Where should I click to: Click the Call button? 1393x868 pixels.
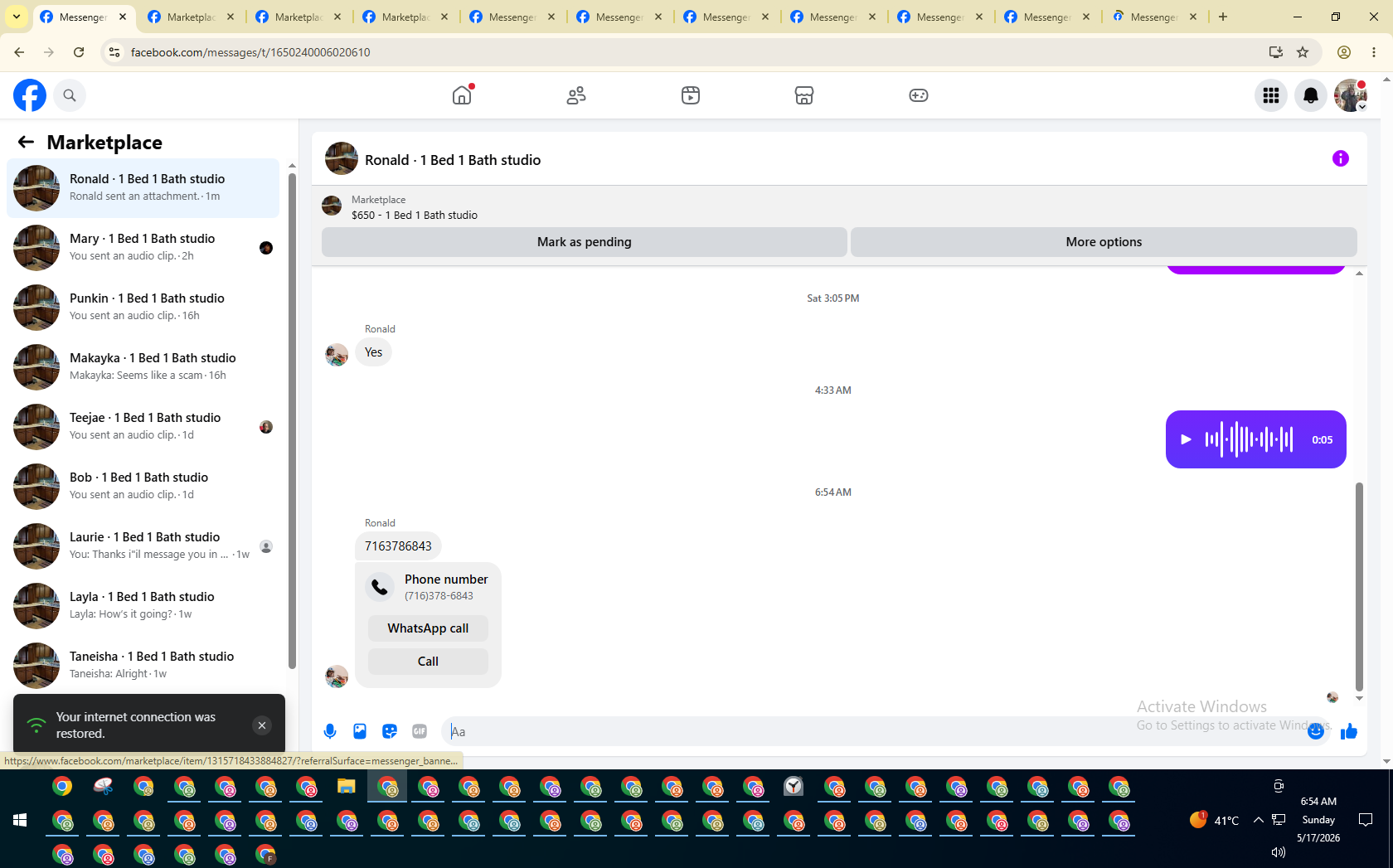pyautogui.click(x=428, y=662)
